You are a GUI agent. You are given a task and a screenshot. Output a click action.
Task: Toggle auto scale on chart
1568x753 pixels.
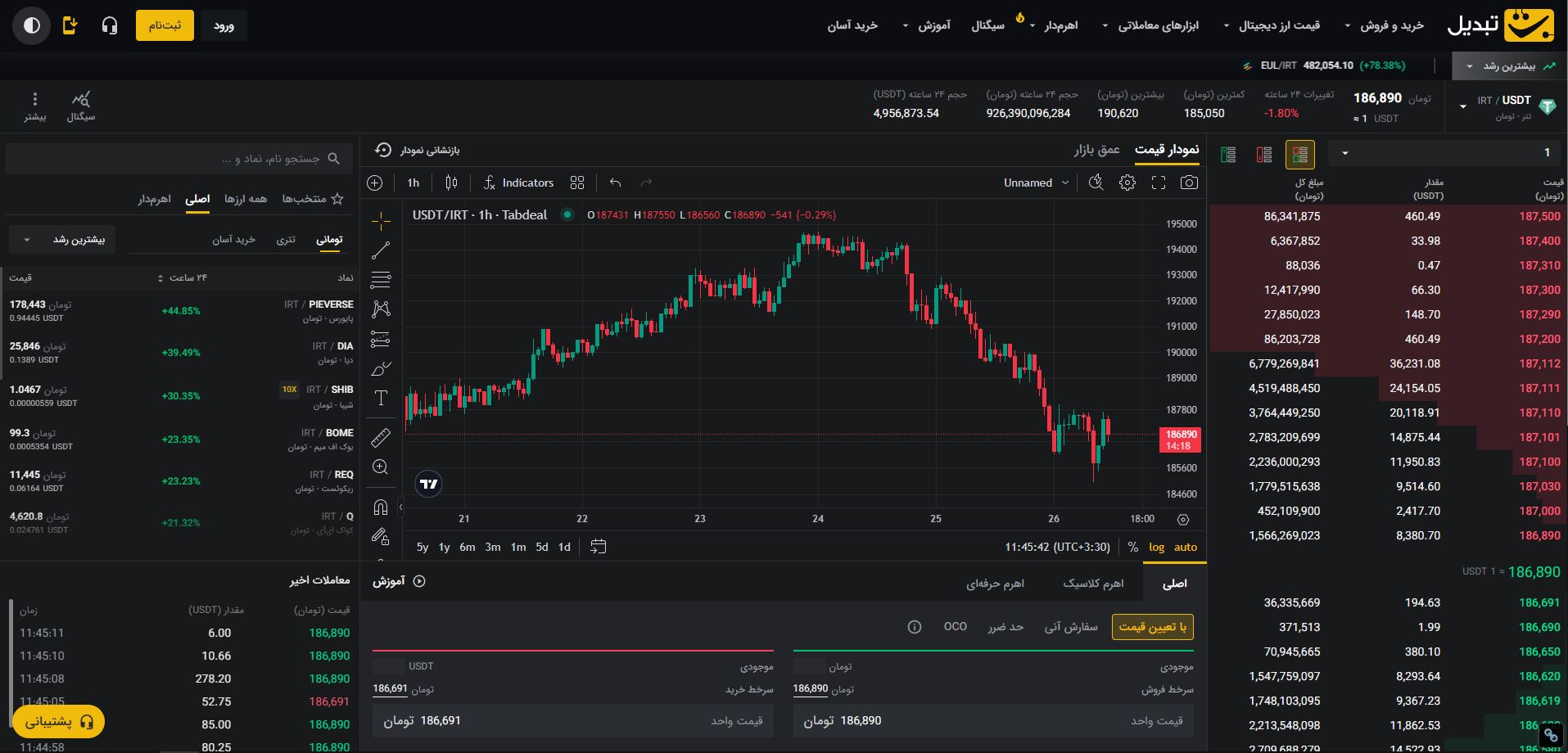[x=1185, y=547]
